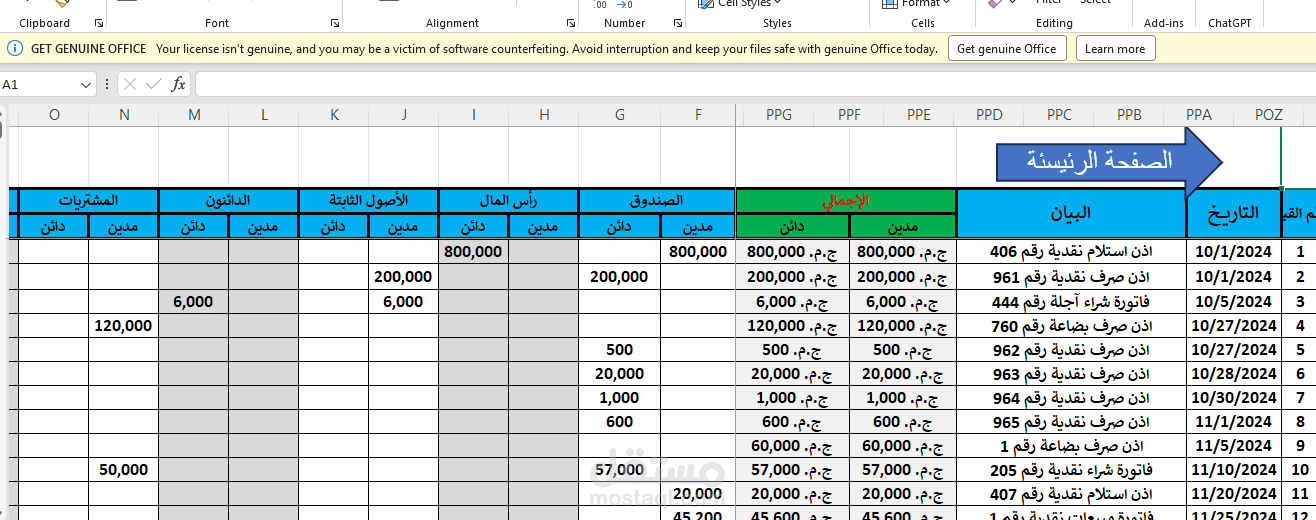The image size is (1316, 520).
Task: Select the الدائنون header cell
Action: click(x=229, y=200)
